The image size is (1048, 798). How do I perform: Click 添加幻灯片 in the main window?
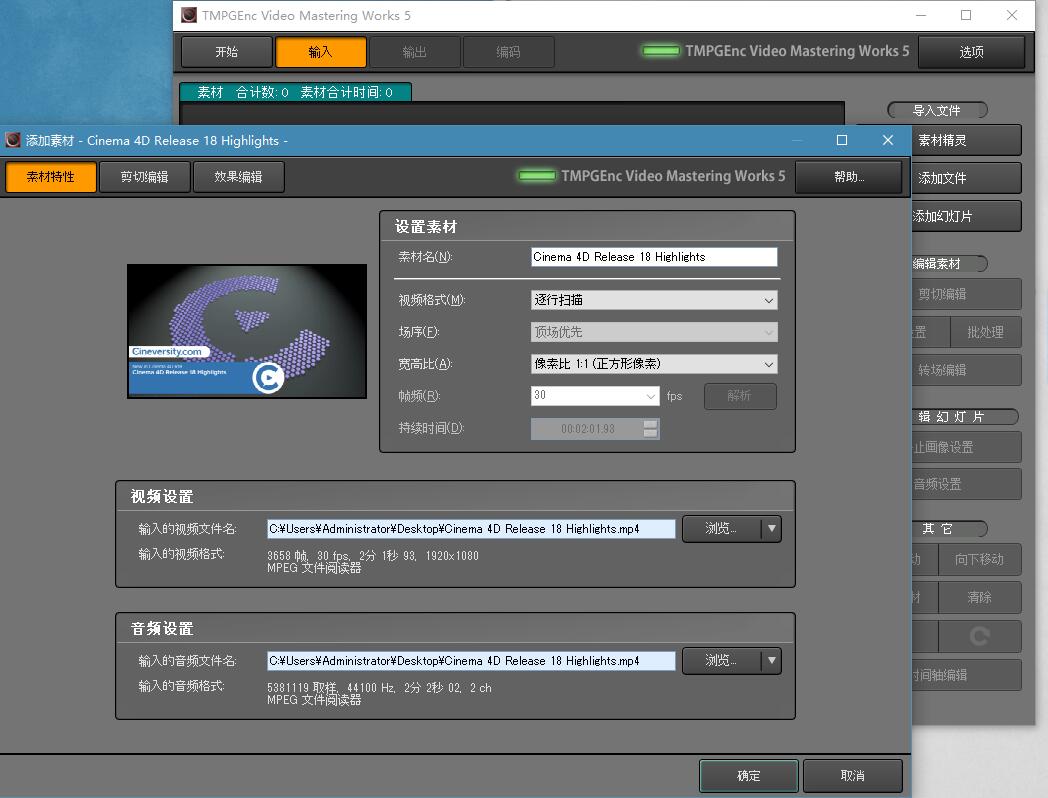pyautogui.click(x=966, y=217)
